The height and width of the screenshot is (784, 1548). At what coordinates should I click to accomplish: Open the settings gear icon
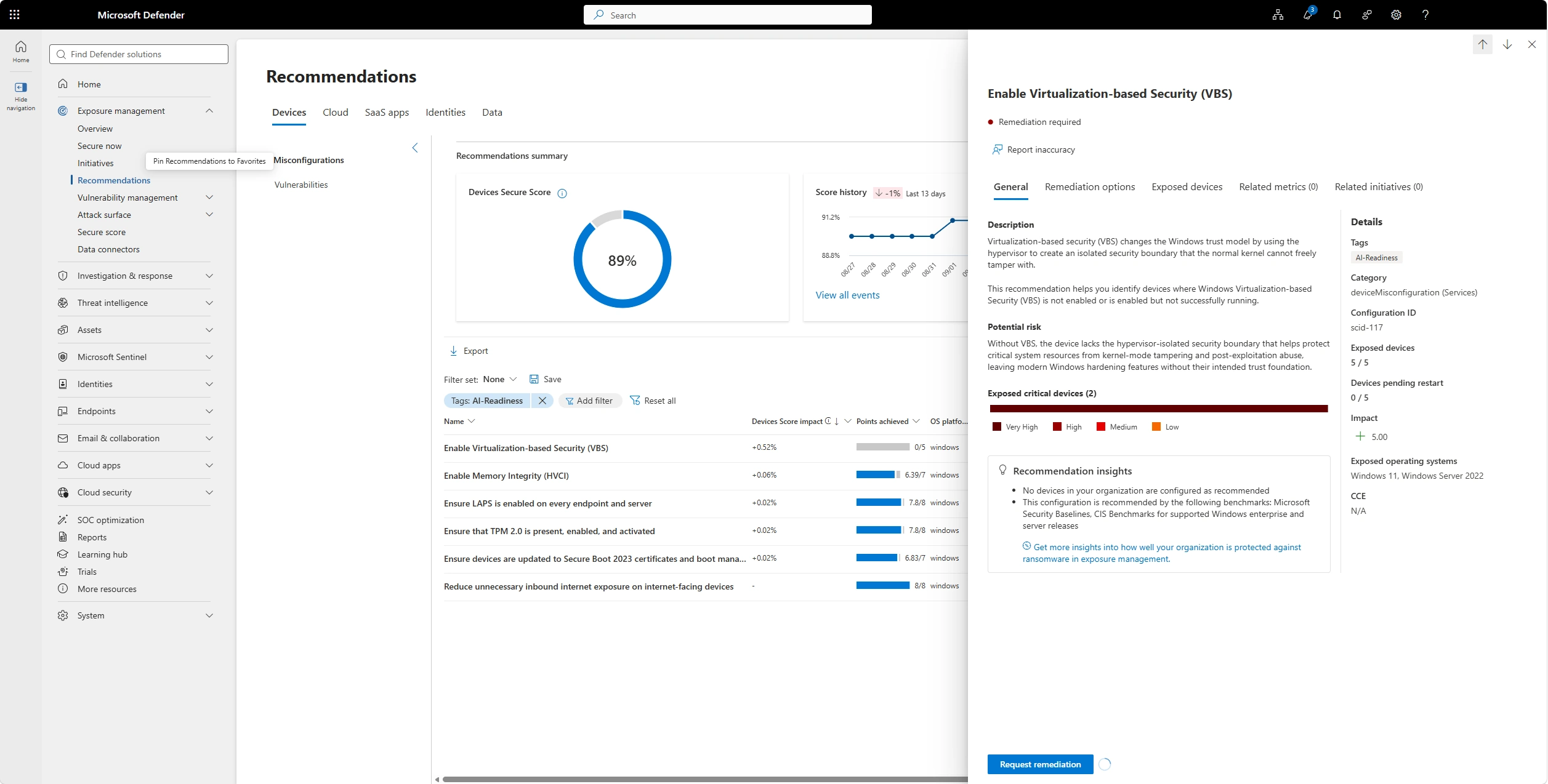click(x=1396, y=15)
